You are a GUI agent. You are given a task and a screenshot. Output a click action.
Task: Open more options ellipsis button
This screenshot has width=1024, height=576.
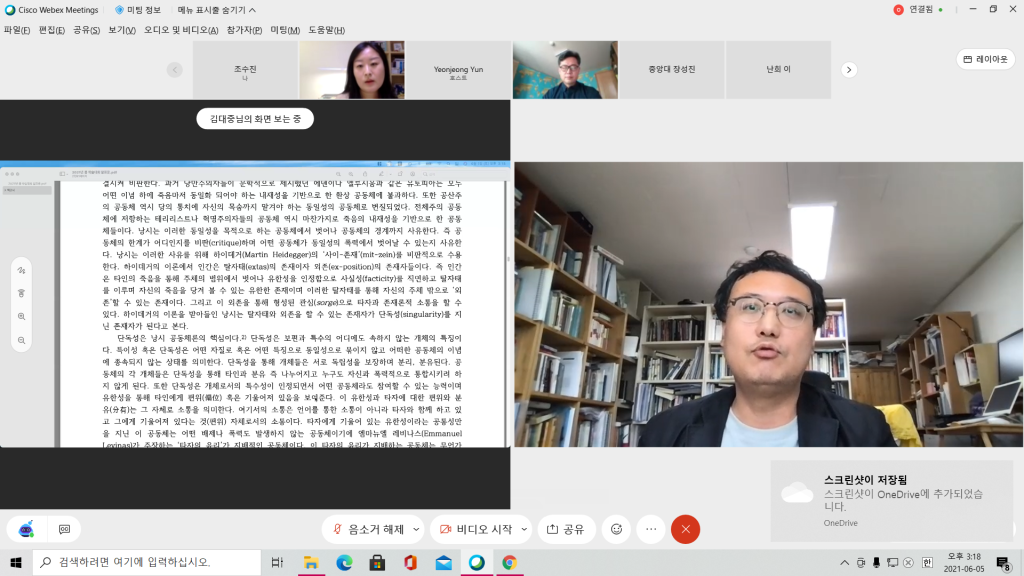pos(651,530)
